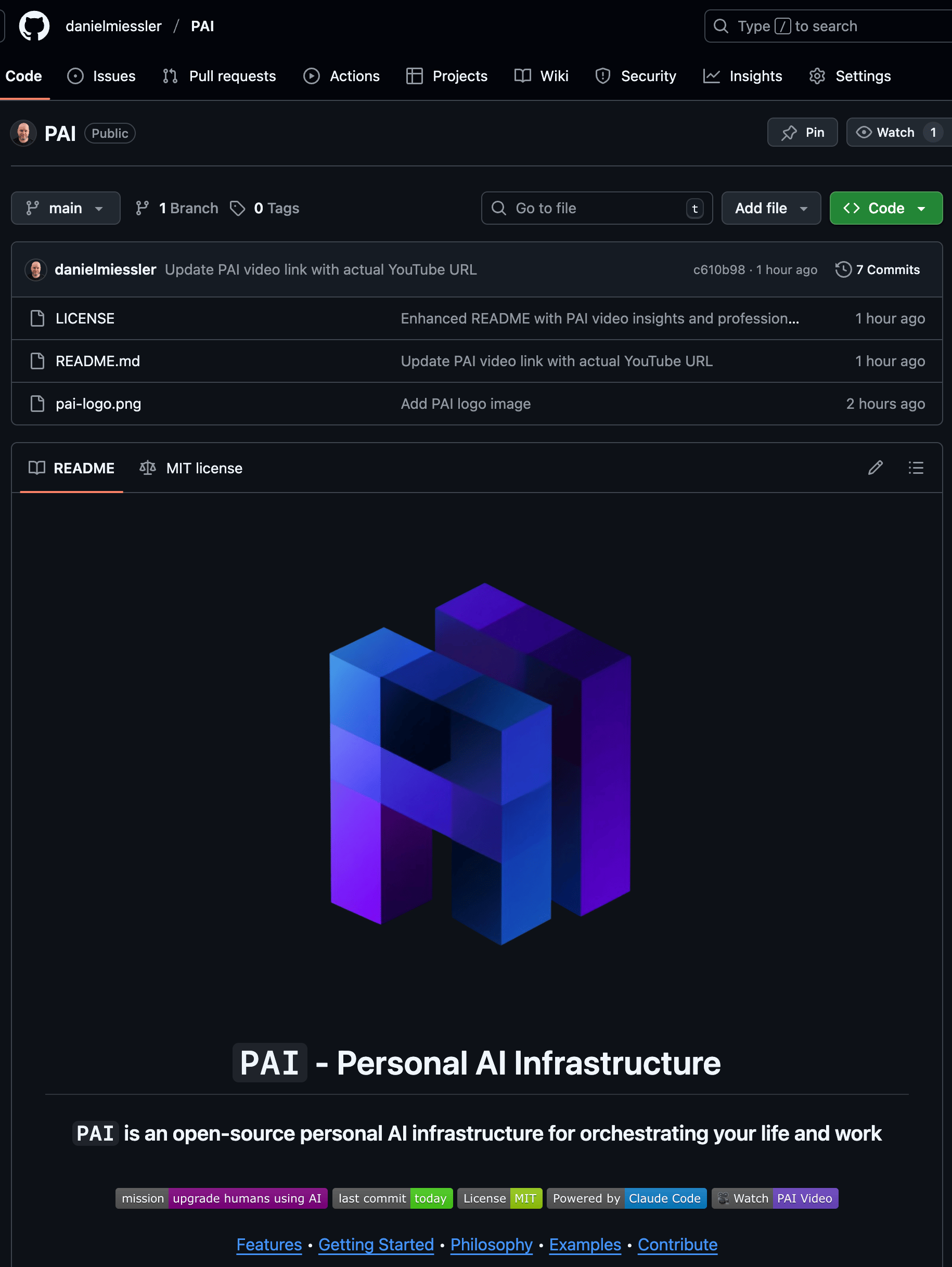952x1267 pixels.
Task: Select the README tab
Action: click(x=72, y=468)
